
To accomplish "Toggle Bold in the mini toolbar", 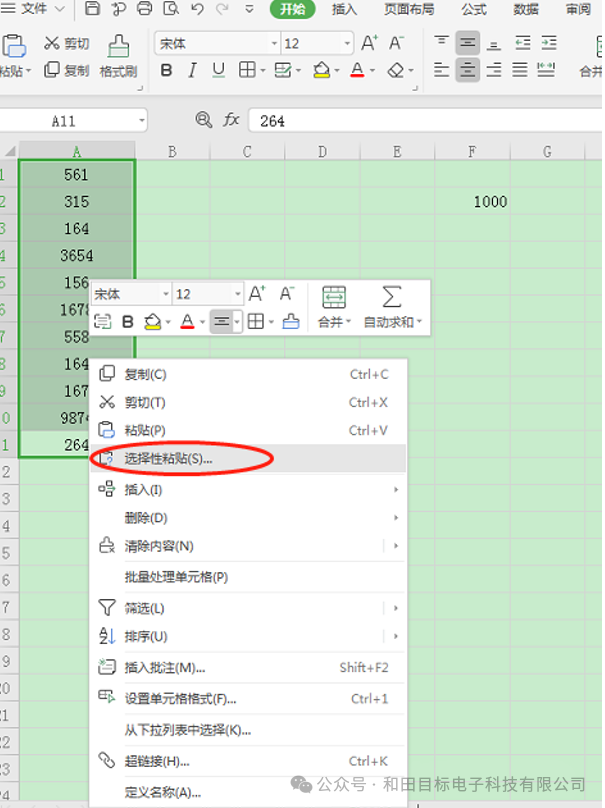I will (x=128, y=322).
